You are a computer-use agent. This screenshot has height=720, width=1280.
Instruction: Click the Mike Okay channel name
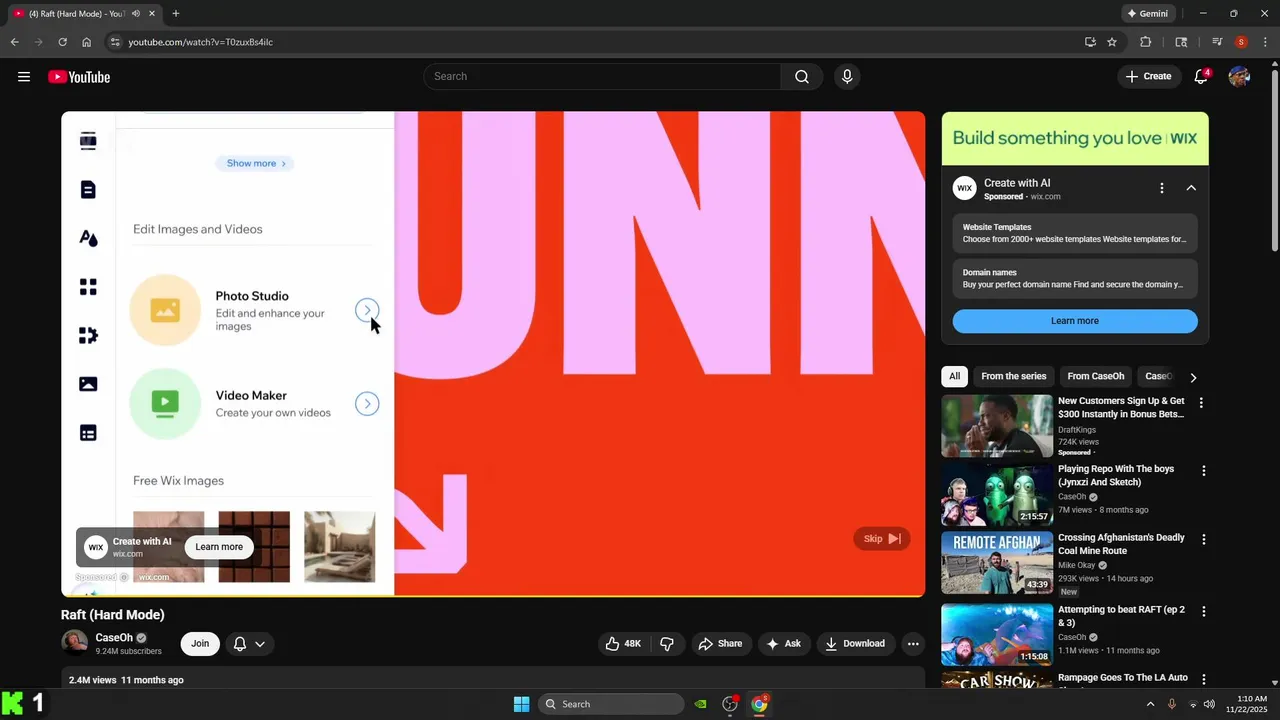[x=1077, y=565]
